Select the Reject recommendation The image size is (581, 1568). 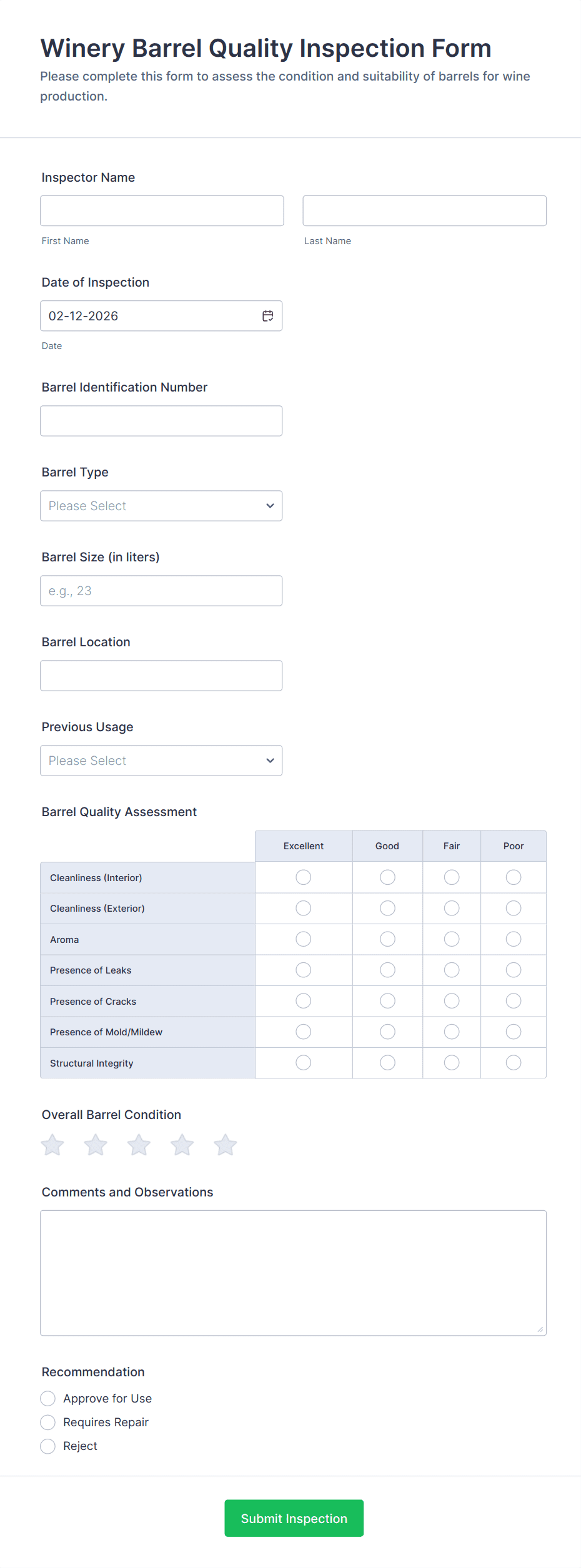[x=48, y=1446]
